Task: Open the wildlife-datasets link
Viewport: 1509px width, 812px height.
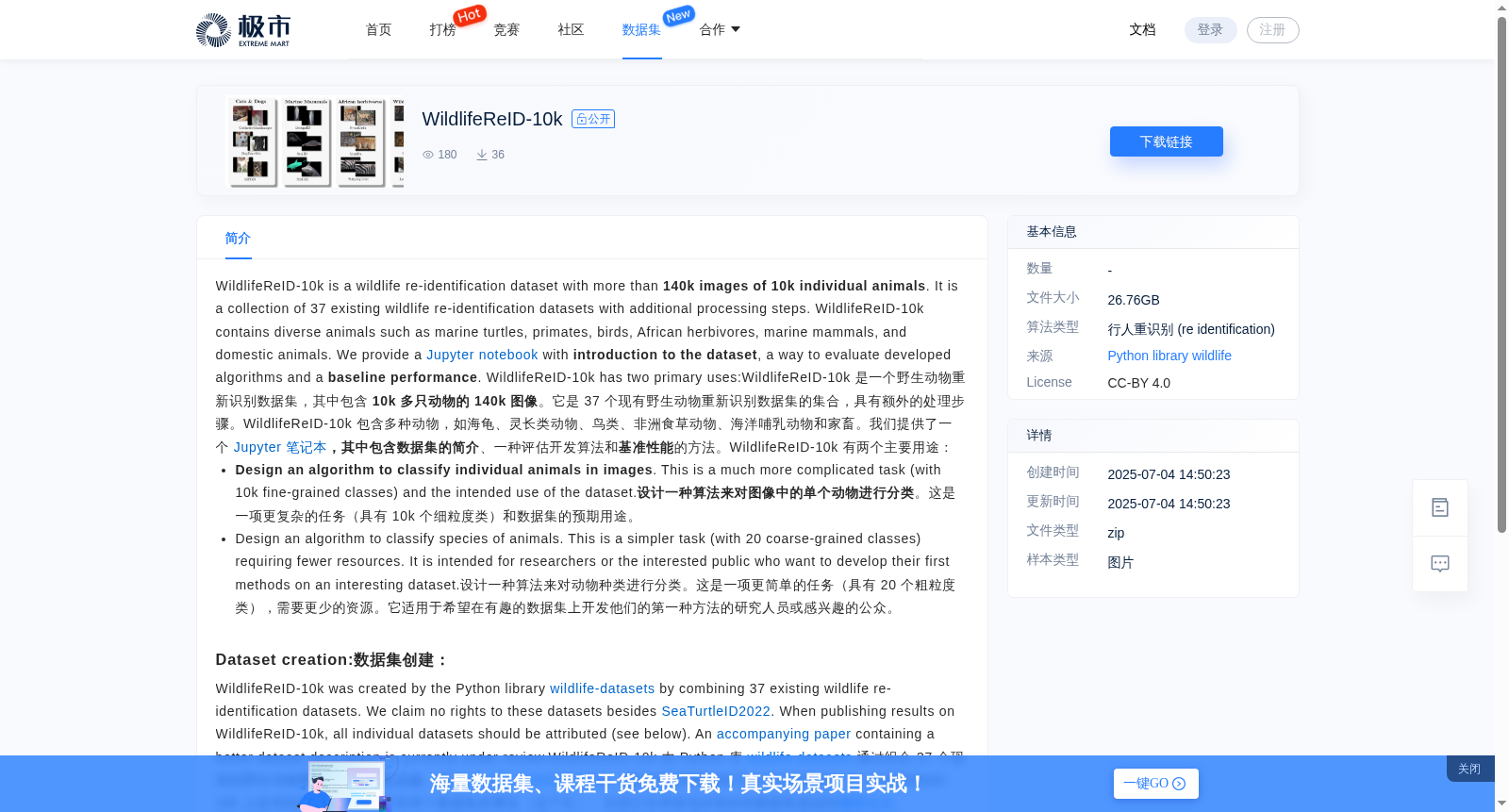Action: (x=602, y=688)
